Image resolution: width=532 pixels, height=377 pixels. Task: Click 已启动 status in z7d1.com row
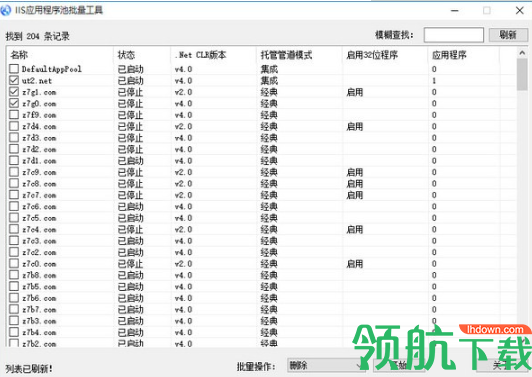point(130,161)
